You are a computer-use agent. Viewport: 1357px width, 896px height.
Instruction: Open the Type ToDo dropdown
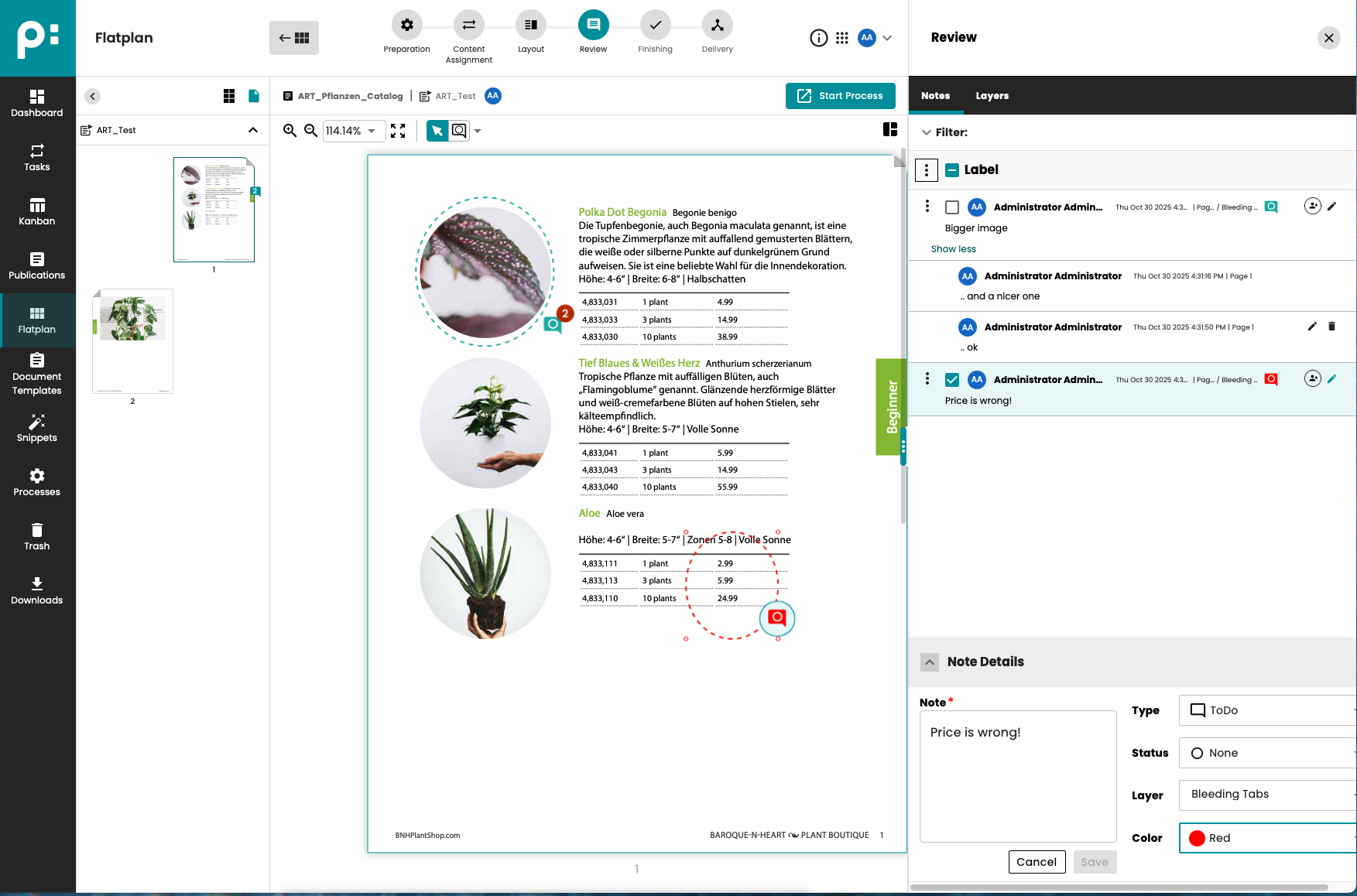click(x=1267, y=710)
